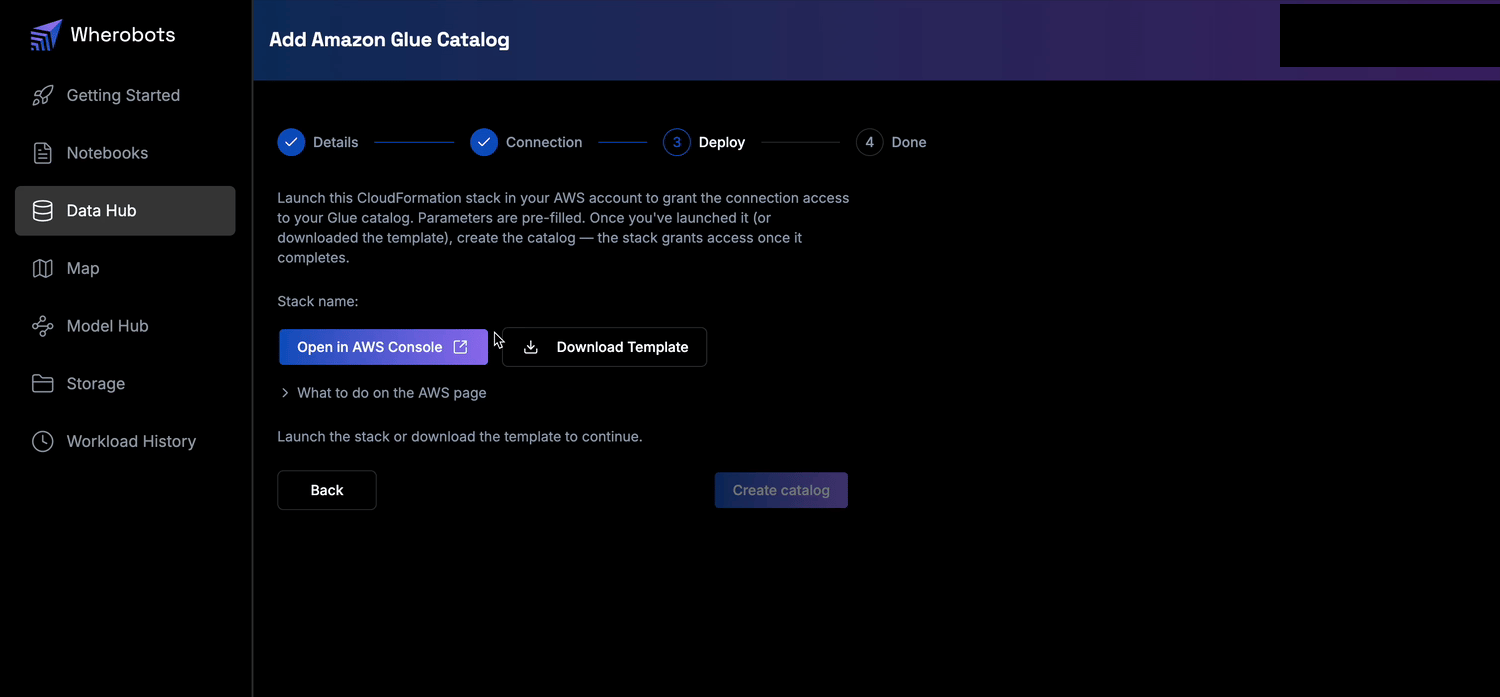Click the Details step label
1500x697 pixels.
[x=335, y=142]
